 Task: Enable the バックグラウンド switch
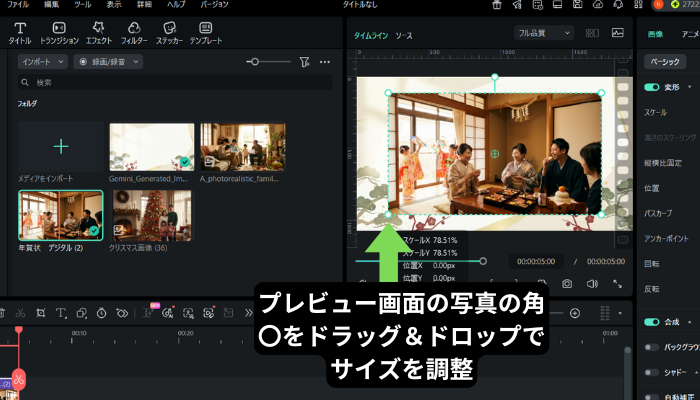(652, 347)
